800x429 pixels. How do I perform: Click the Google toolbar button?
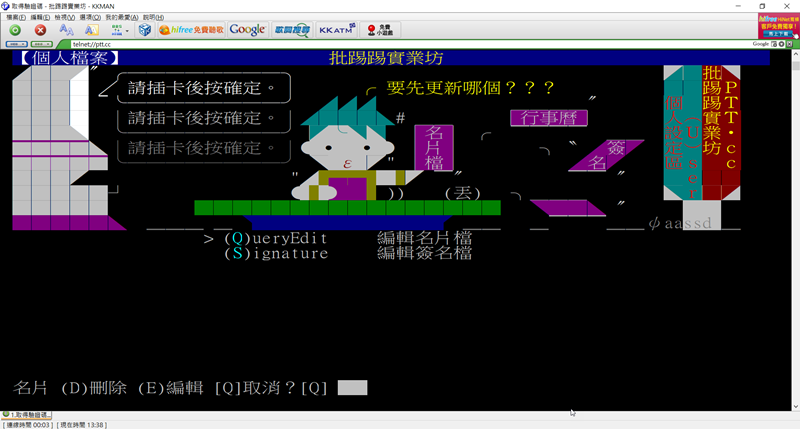pyautogui.click(x=247, y=30)
